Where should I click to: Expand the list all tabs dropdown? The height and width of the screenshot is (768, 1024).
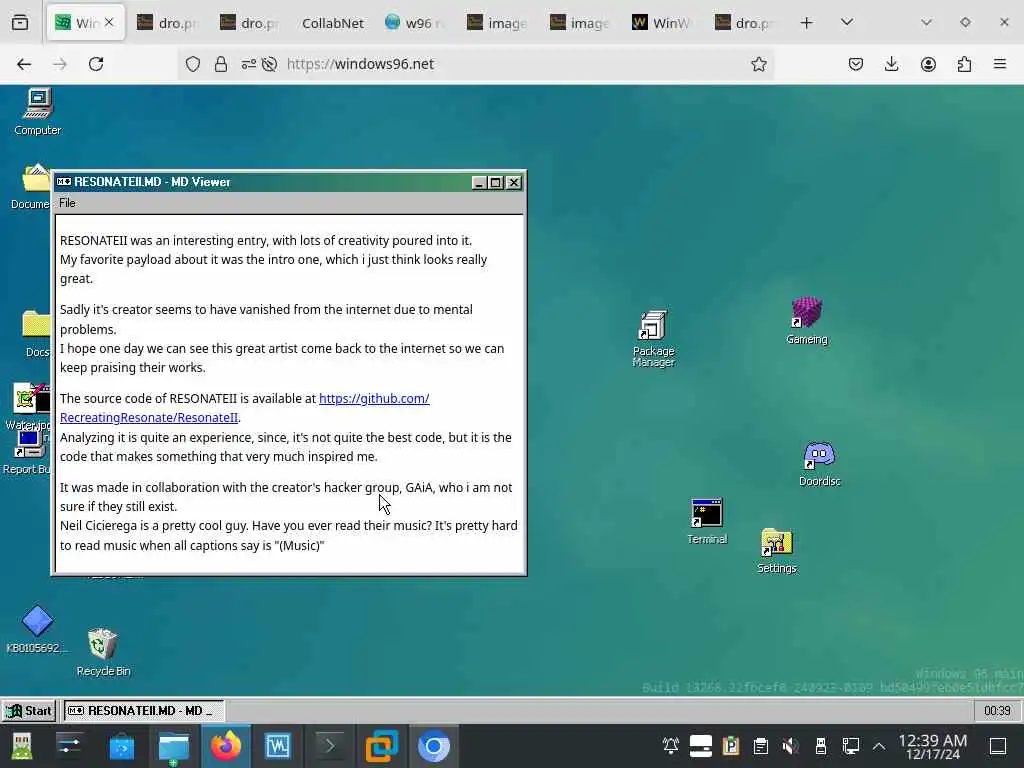pos(847,23)
